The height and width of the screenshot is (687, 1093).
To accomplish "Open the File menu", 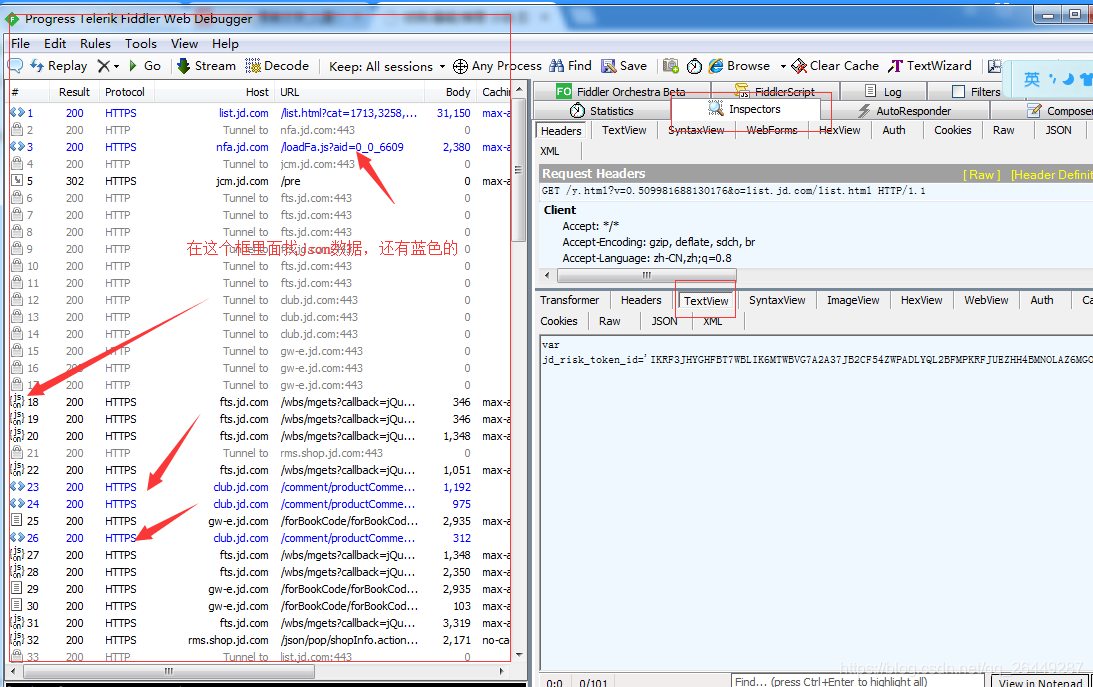I will pos(20,44).
